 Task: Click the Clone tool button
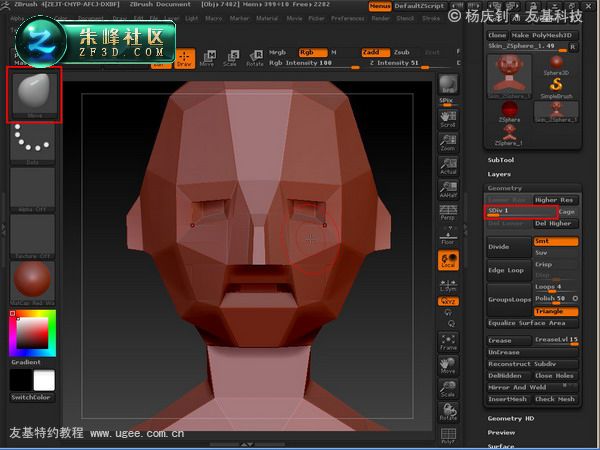pos(497,35)
